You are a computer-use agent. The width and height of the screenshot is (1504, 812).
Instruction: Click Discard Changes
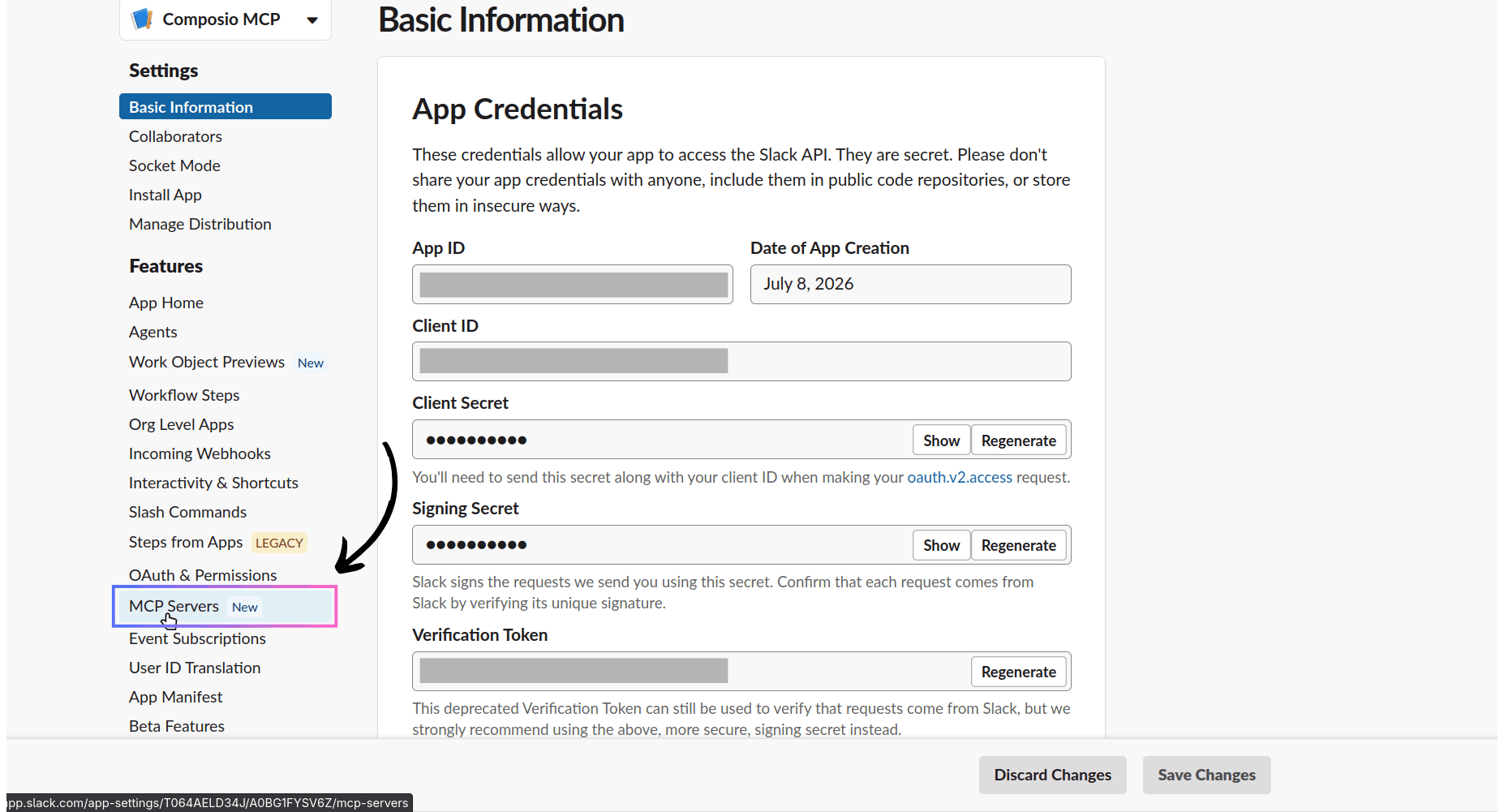point(1053,775)
